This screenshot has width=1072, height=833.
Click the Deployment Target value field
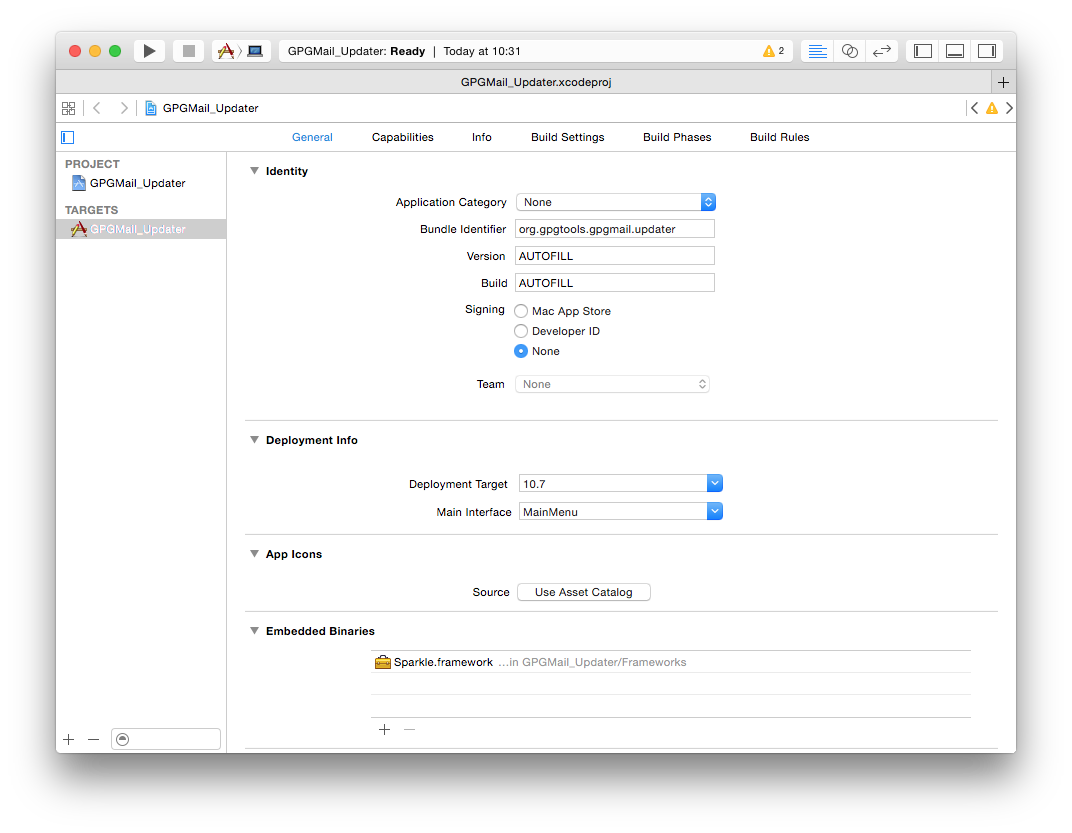pyautogui.click(x=613, y=484)
